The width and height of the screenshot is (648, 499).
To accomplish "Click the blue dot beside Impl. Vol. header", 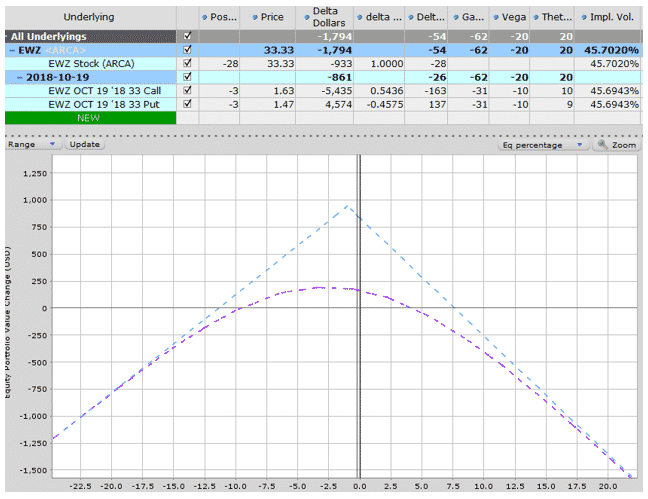I will (x=584, y=17).
